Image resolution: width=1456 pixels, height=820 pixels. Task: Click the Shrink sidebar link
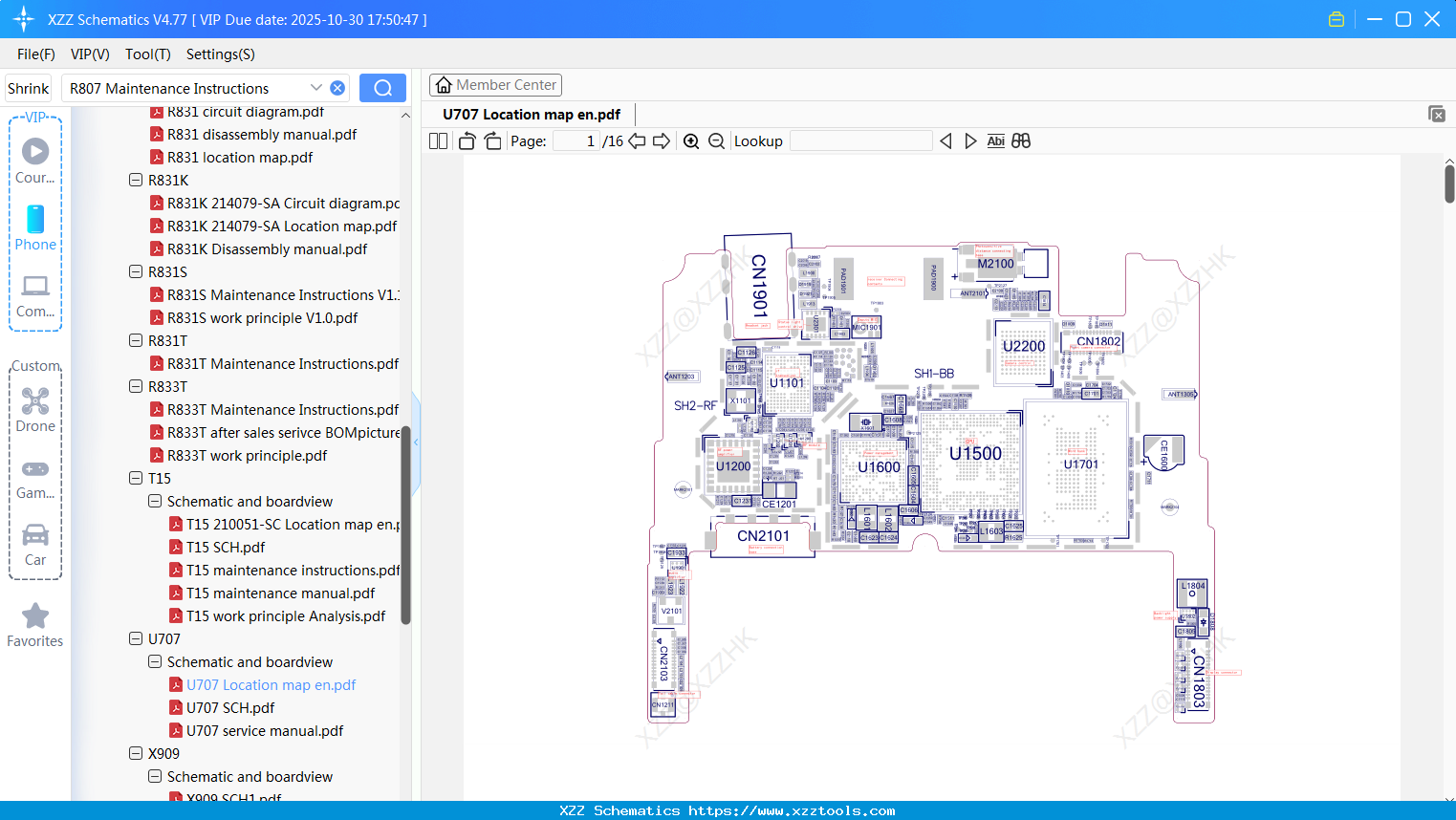(x=28, y=87)
